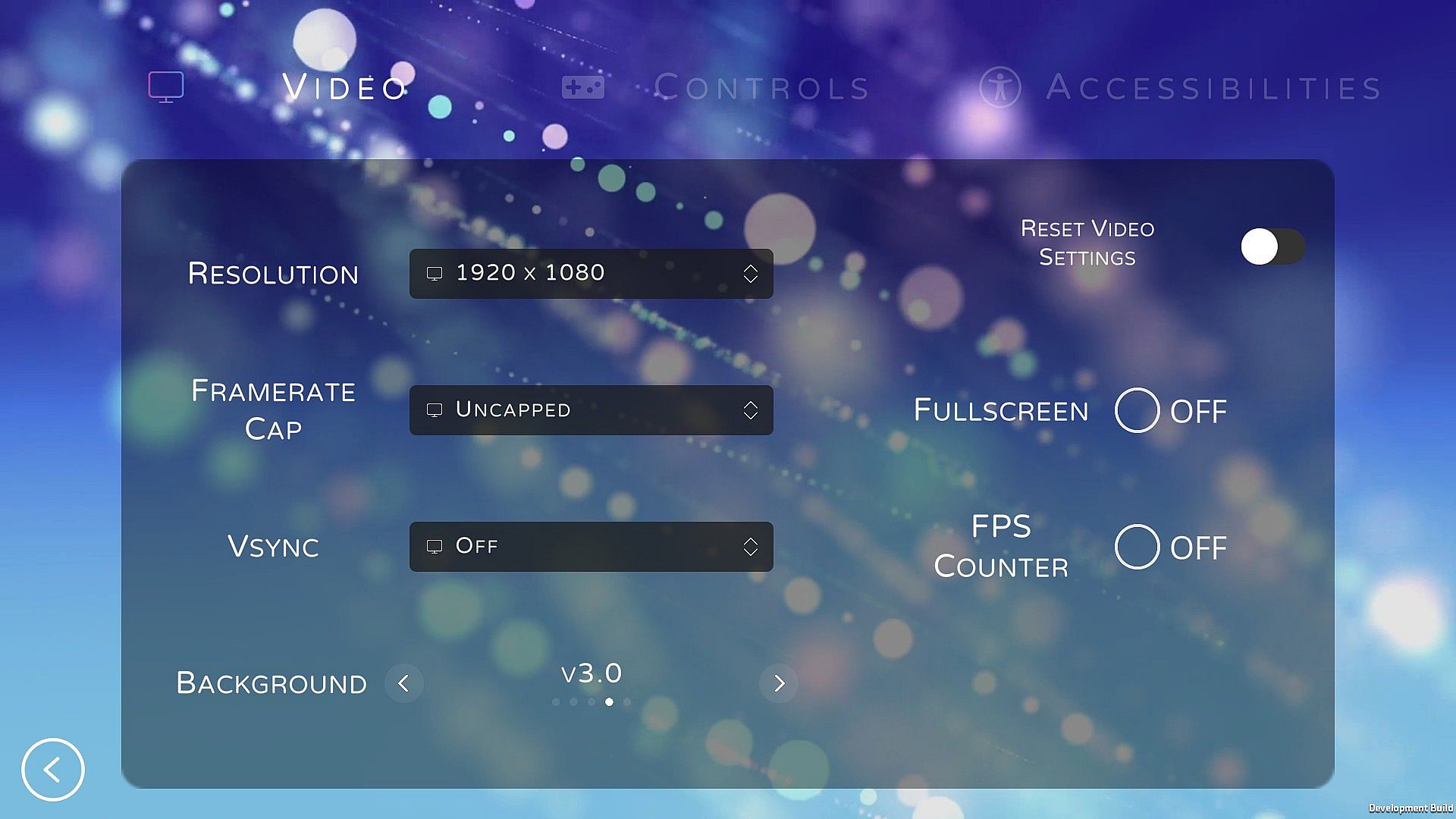Image resolution: width=1456 pixels, height=819 pixels.
Task: Toggle the Reset Video Settings switch
Action: click(x=1272, y=246)
